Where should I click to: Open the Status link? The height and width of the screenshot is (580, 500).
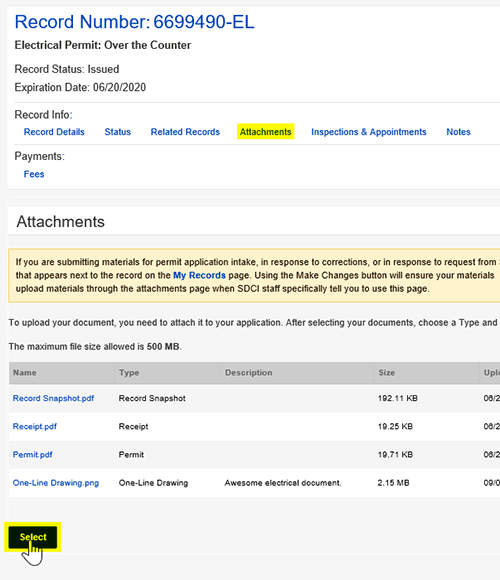coord(118,132)
